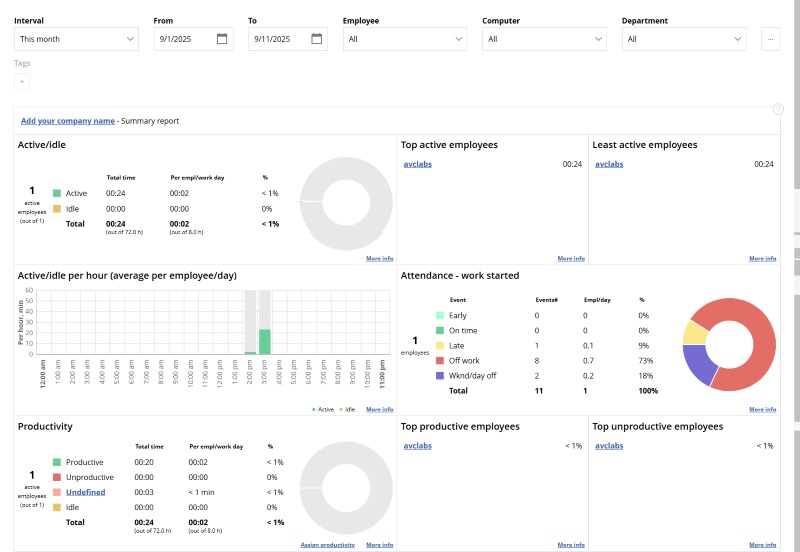Open avclabs under Least active employees

(608, 164)
